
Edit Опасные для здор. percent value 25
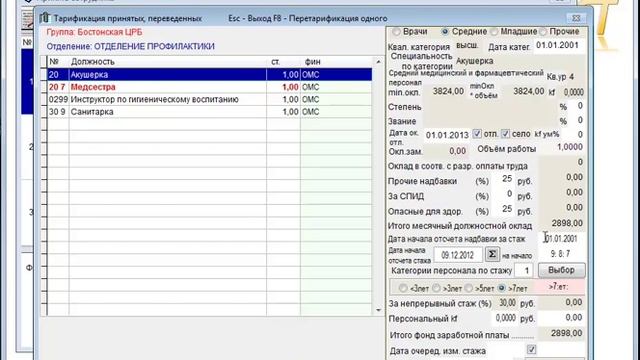[x=503, y=209]
